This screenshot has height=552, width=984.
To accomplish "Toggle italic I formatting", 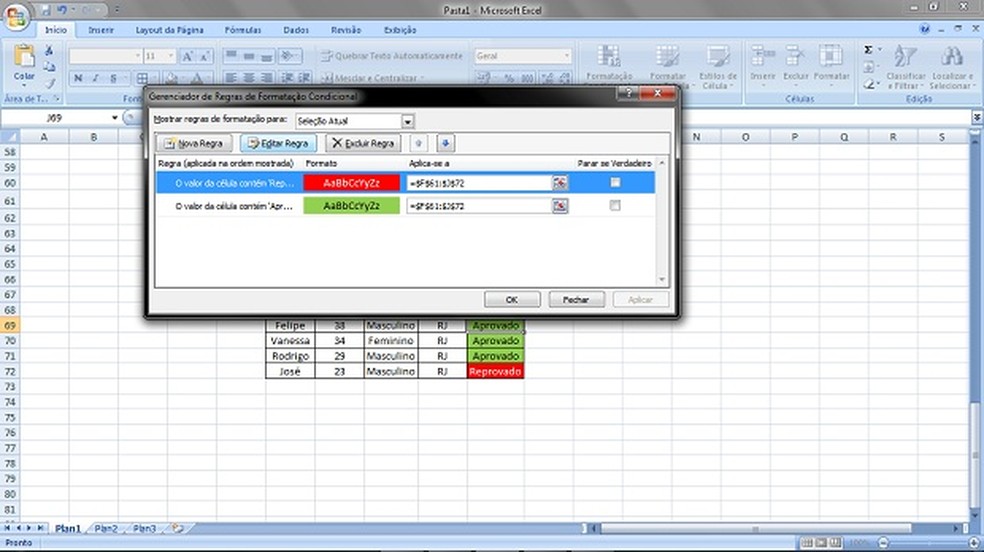I will pos(95,78).
